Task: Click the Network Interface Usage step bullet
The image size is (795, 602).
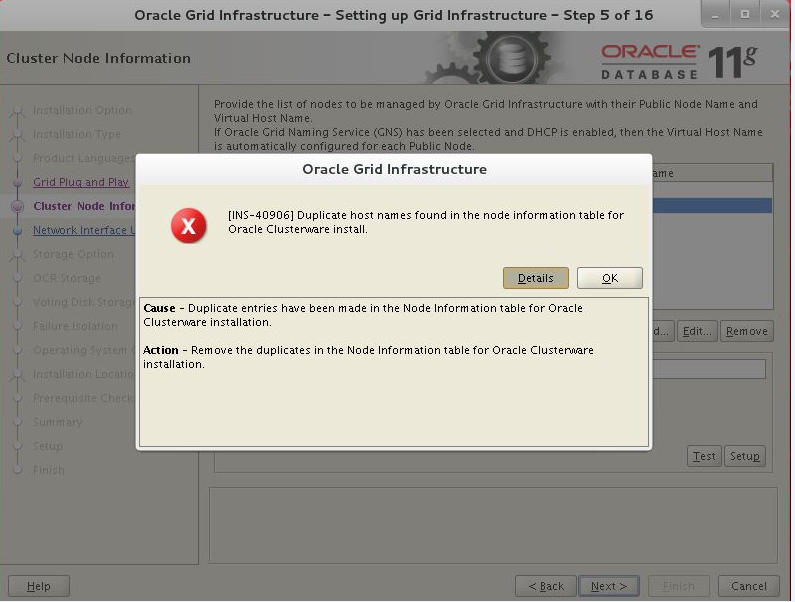Action: (17, 231)
